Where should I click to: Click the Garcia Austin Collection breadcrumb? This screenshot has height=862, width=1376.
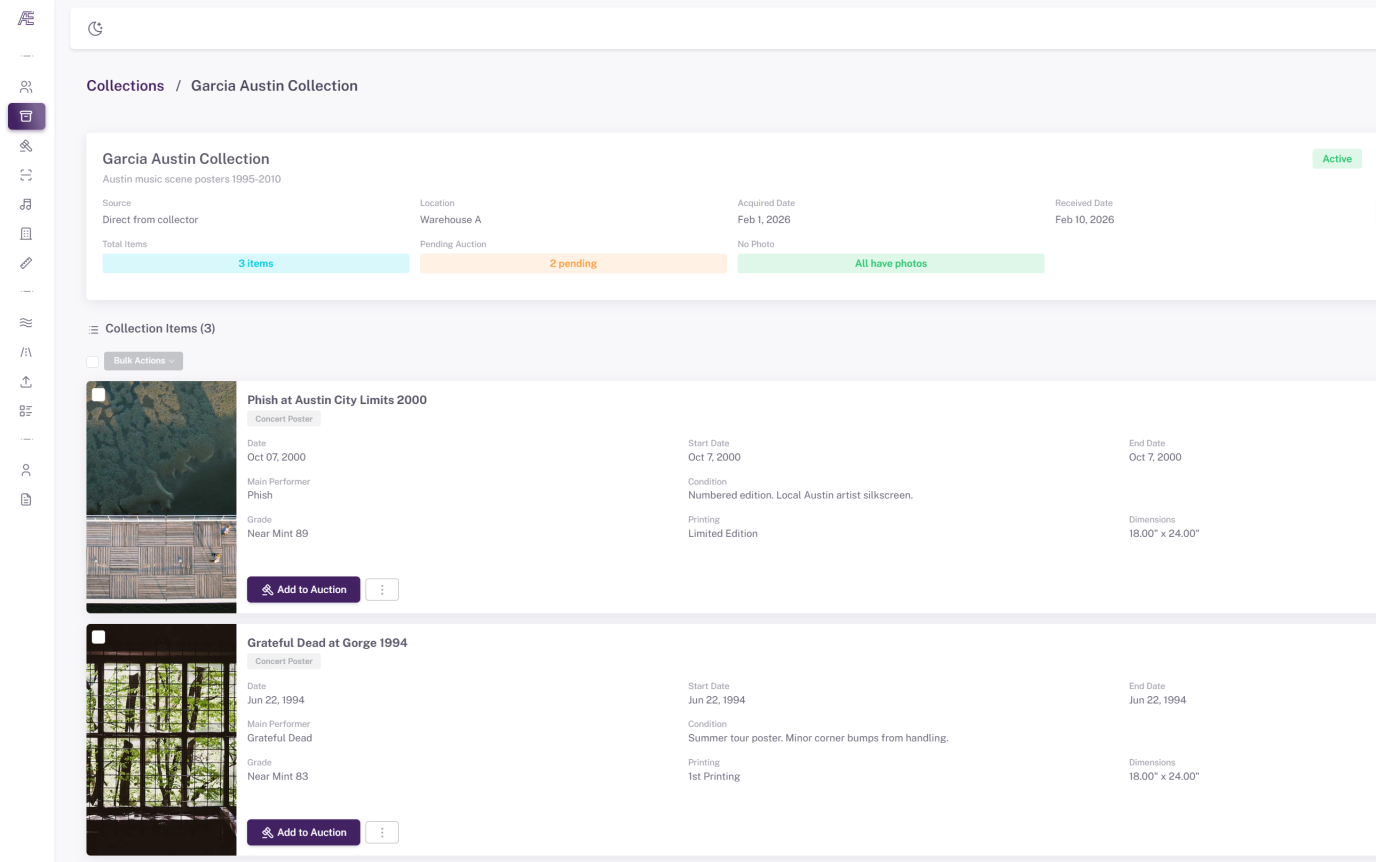274,85
